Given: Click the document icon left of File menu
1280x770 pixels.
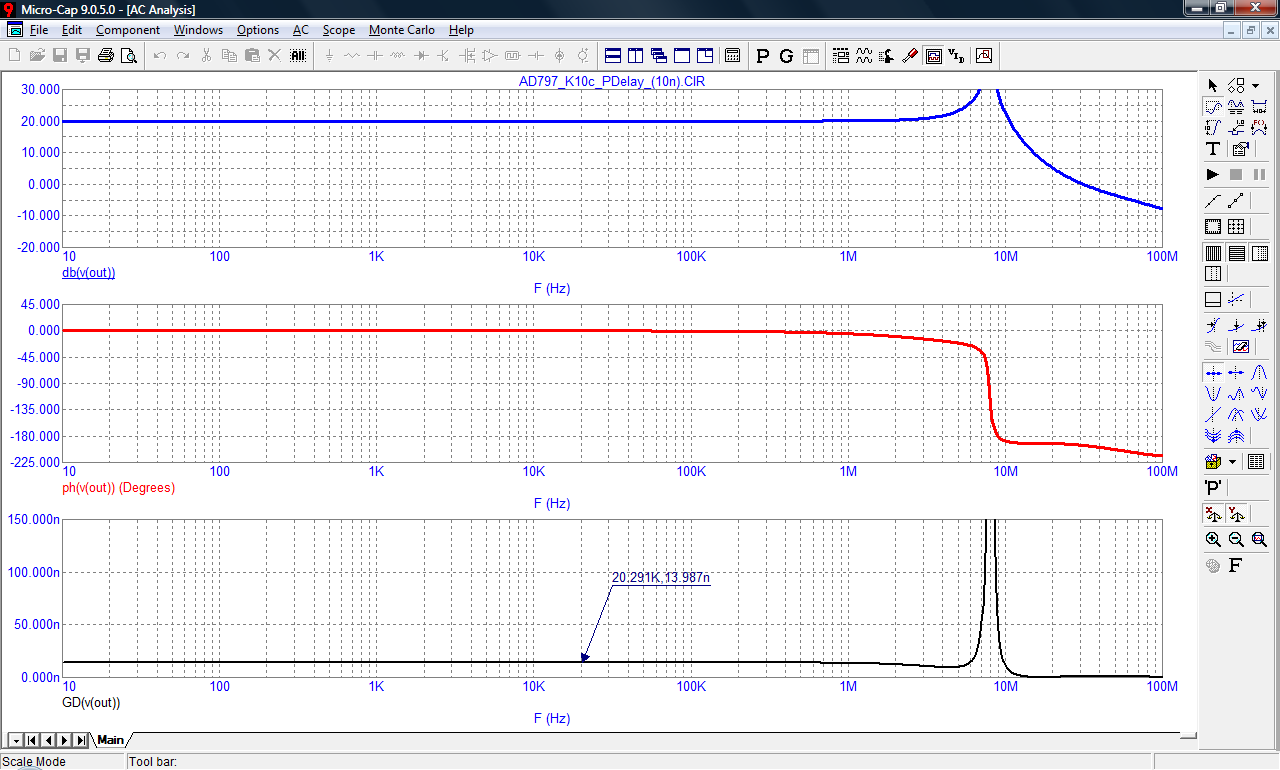Looking at the screenshot, I should point(14,30).
